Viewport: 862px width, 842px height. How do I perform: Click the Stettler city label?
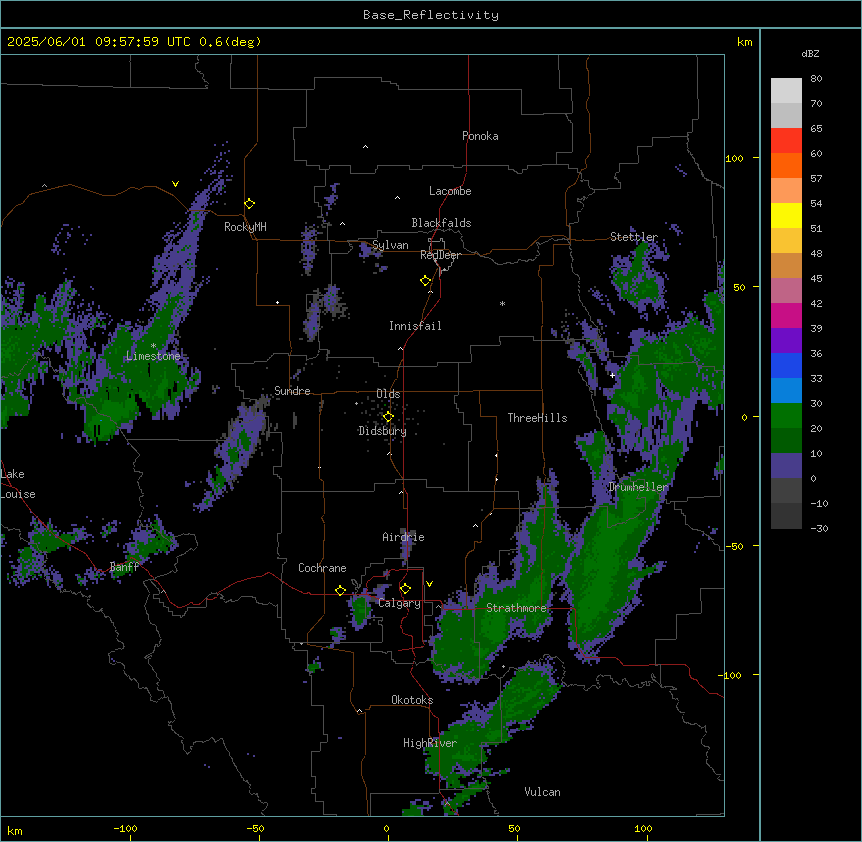tap(634, 237)
